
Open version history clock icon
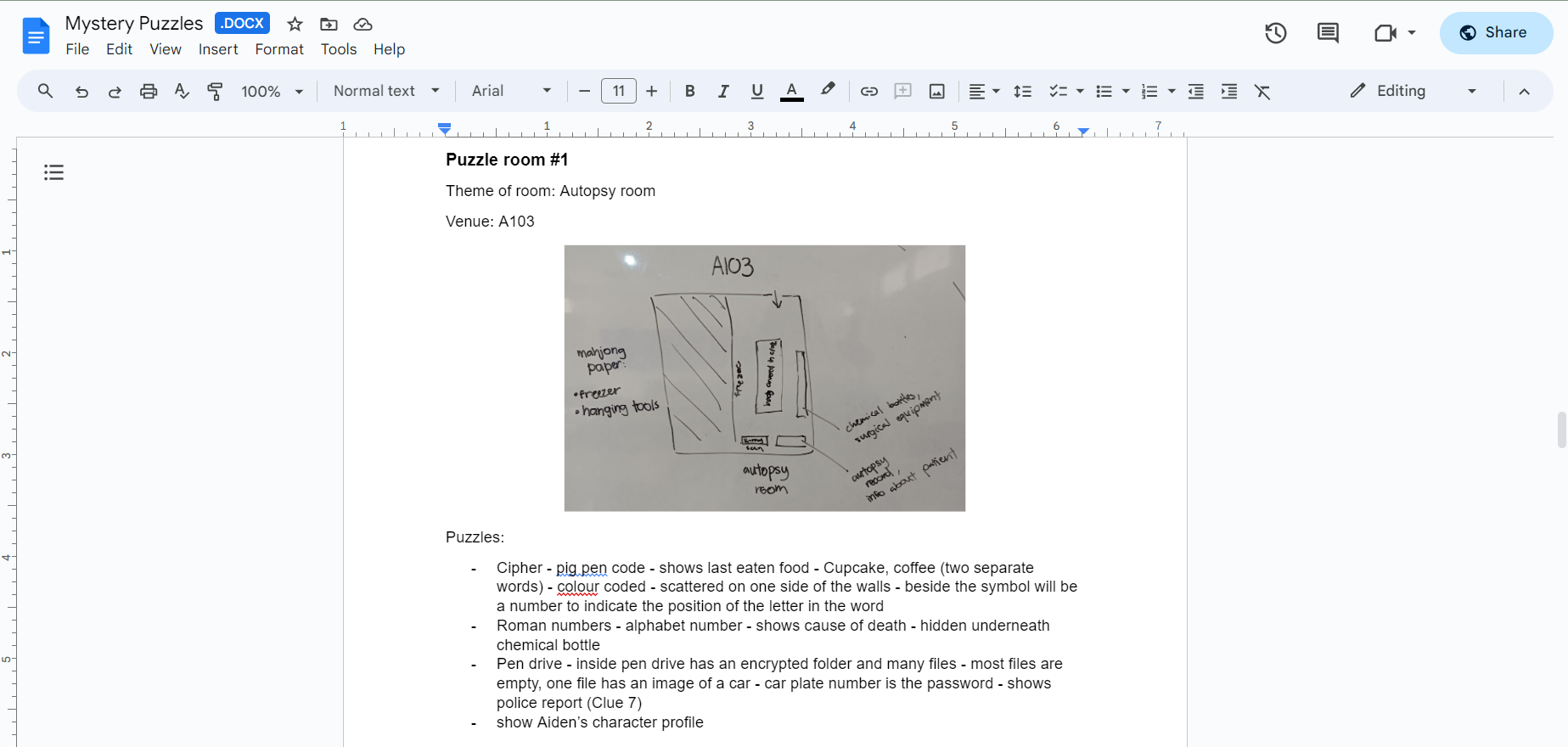tap(1275, 33)
